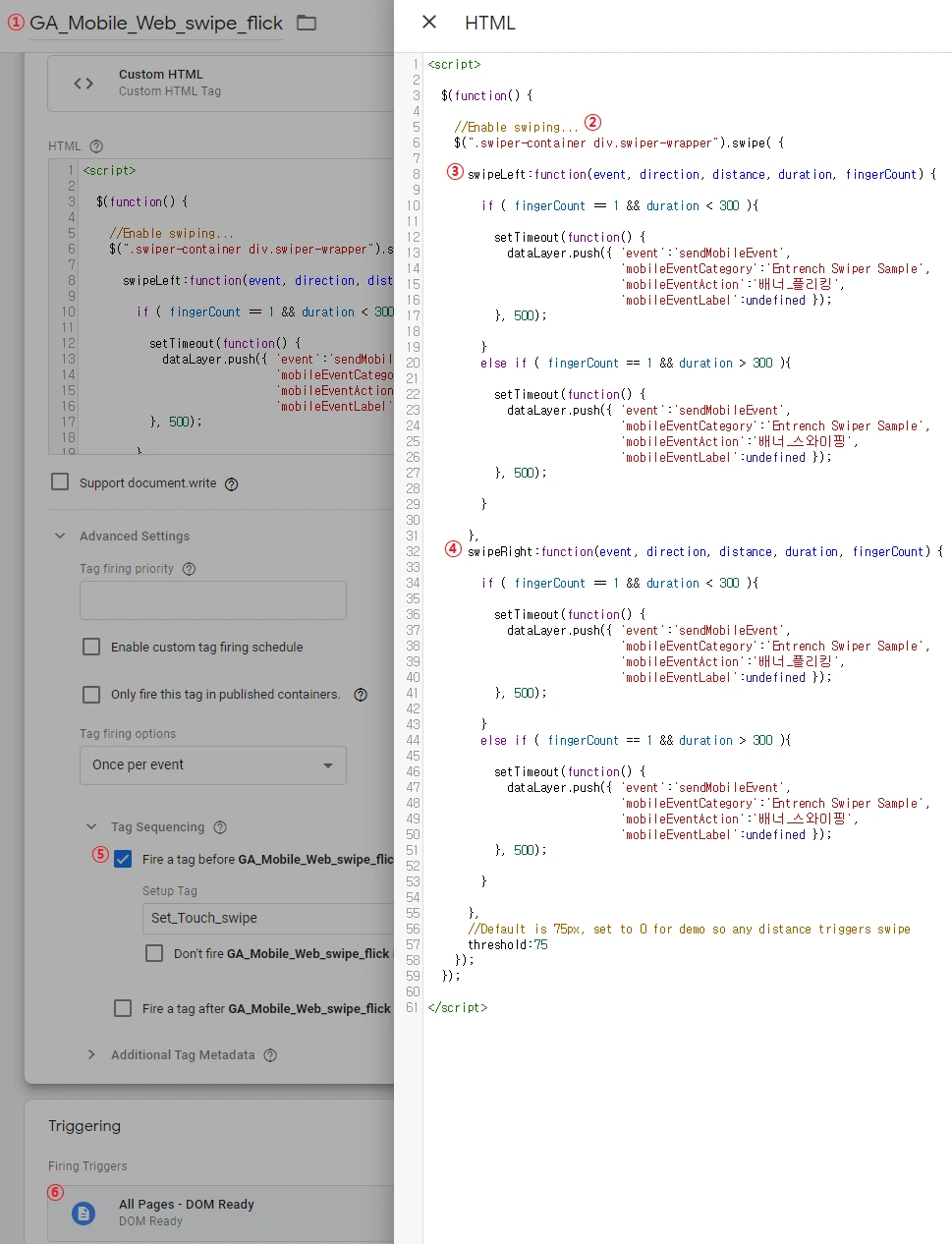Check Enable custom tag firing schedule
The image size is (952, 1244).
[x=91, y=647]
